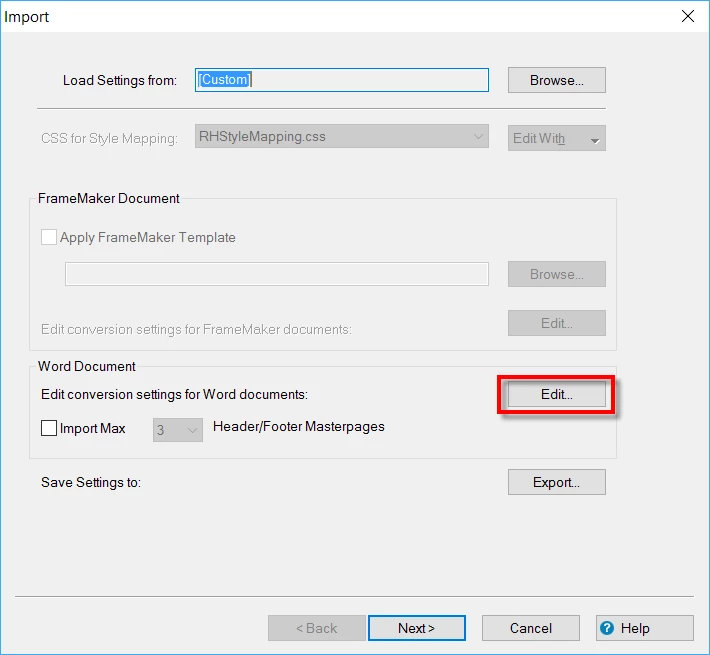The height and width of the screenshot is (655, 710).
Task: Click the Save Settings to label
Action: (x=91, y=483)
